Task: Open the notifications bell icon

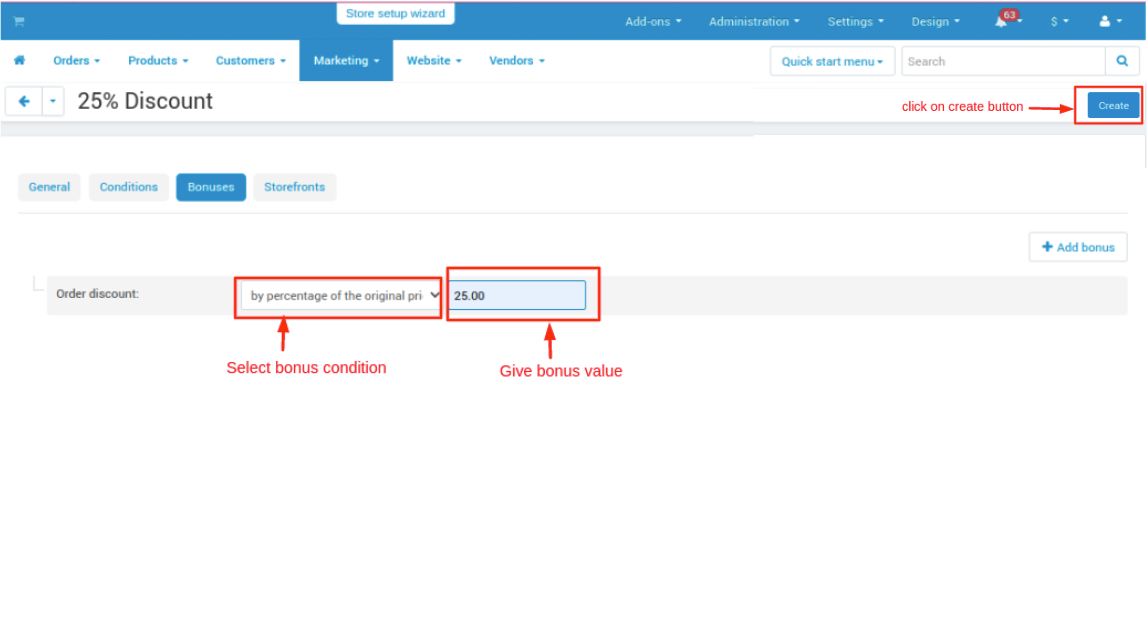Action: coord(1002,21)
